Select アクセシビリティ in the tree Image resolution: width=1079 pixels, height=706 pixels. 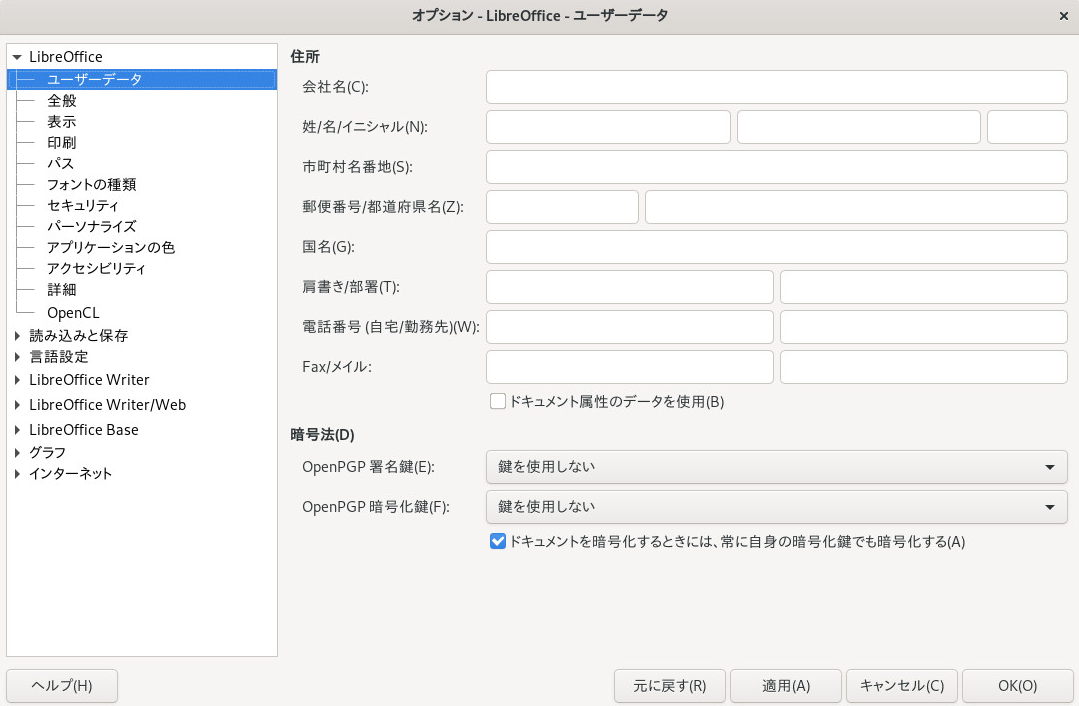tap(96, 268)
